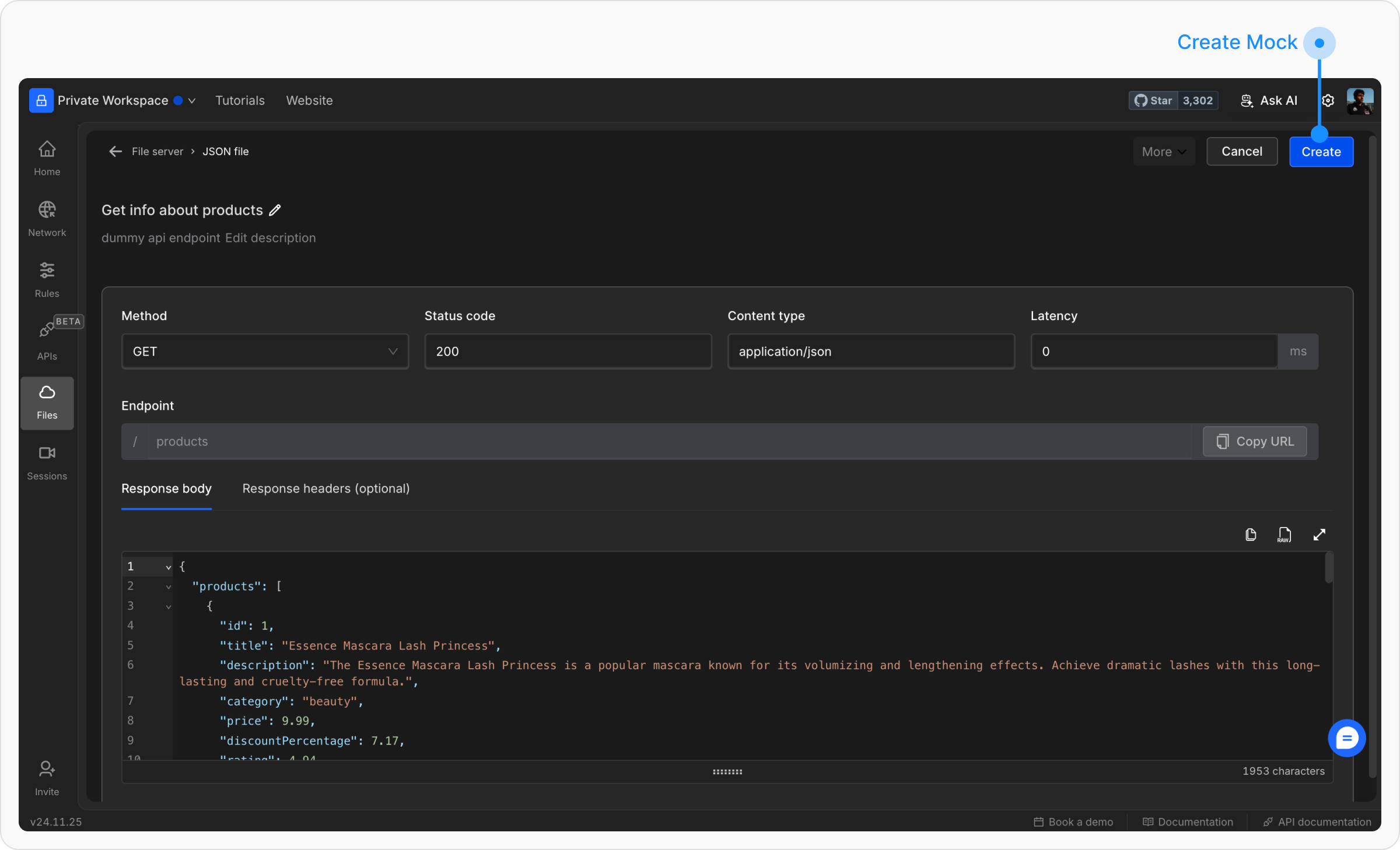Copy the response body with copy icon
This screenshot has width=1400, height=850.
point(1250,534)
